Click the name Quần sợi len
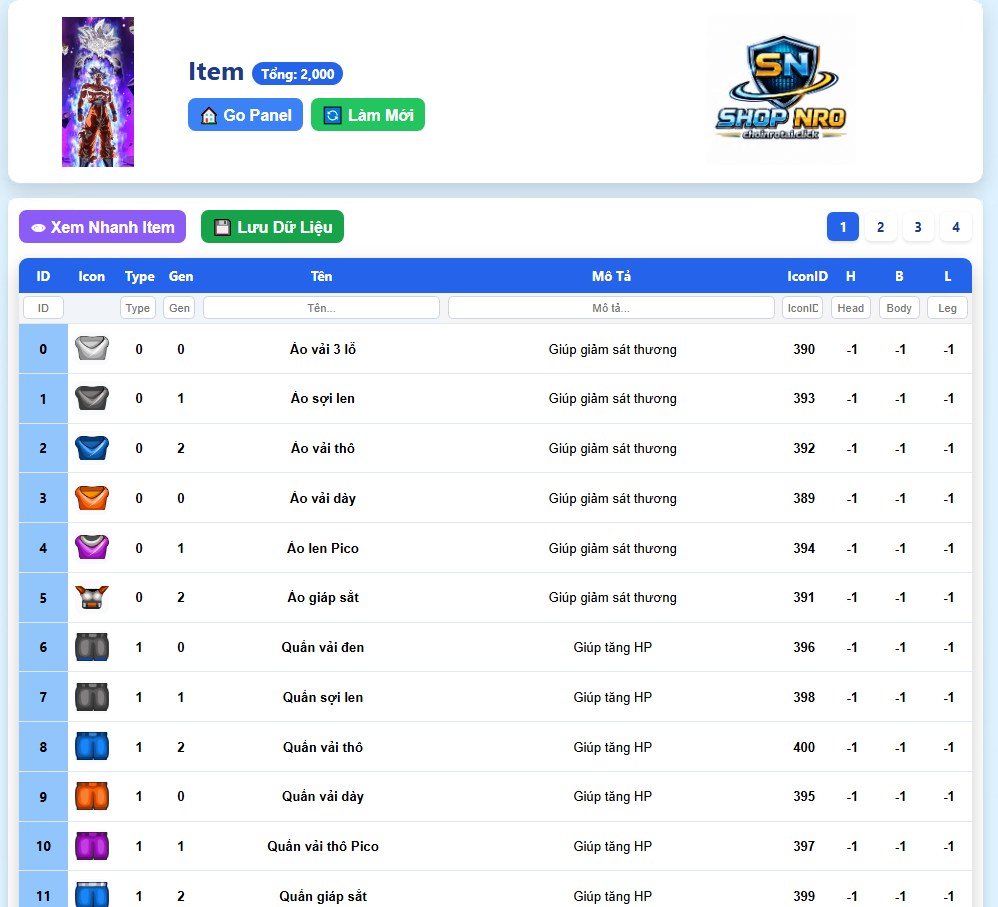 coord(323,697)
